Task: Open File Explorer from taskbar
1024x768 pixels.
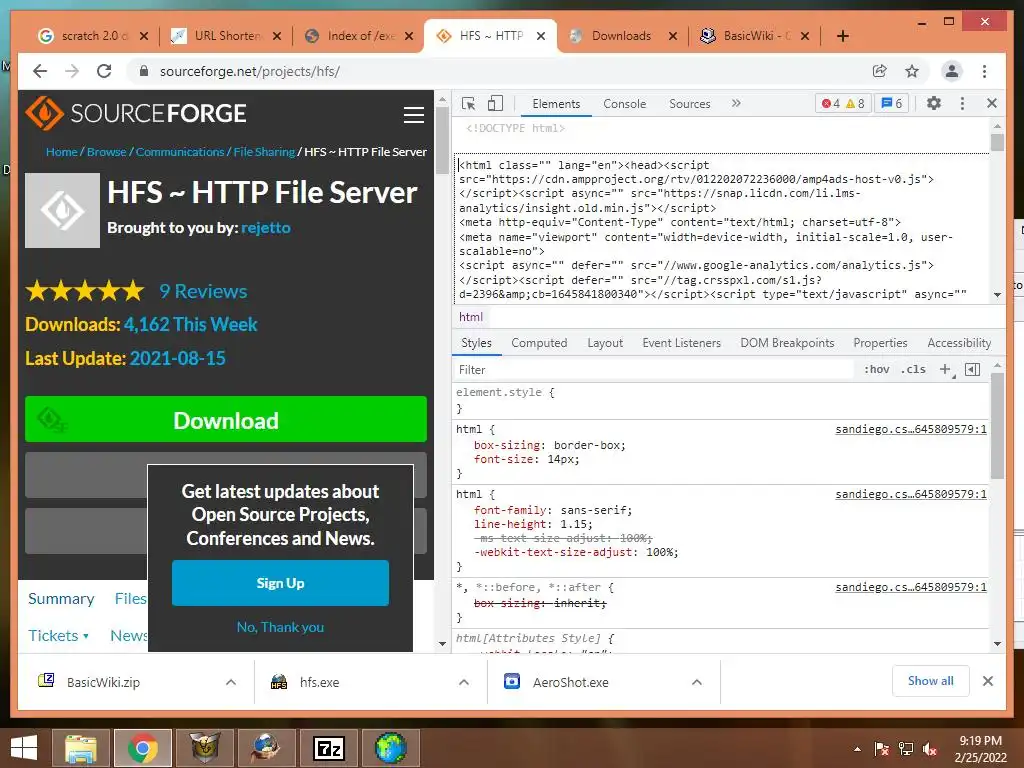Action: (x=81, y=748)
